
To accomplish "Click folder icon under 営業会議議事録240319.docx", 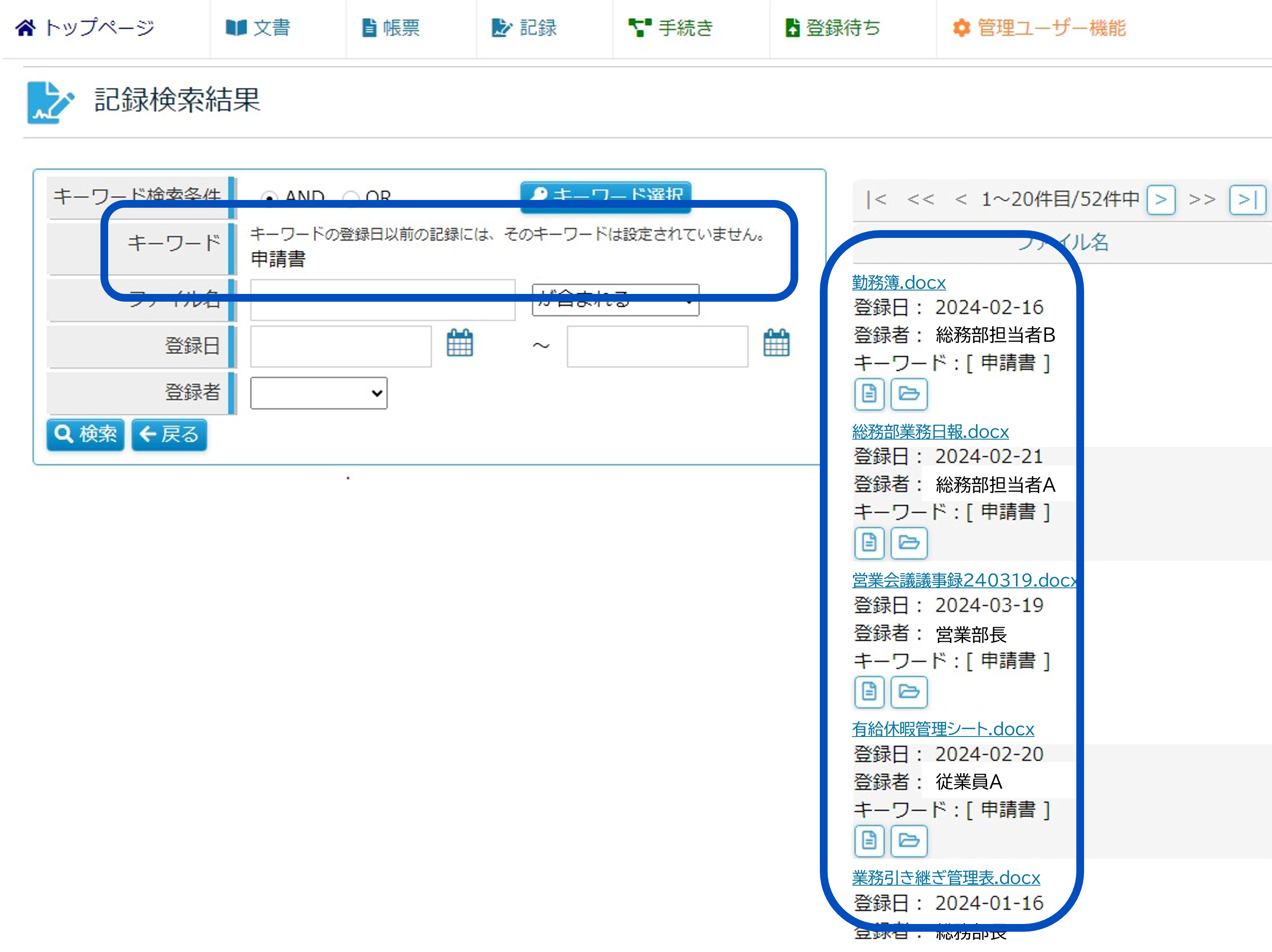I will coord(909,692).
